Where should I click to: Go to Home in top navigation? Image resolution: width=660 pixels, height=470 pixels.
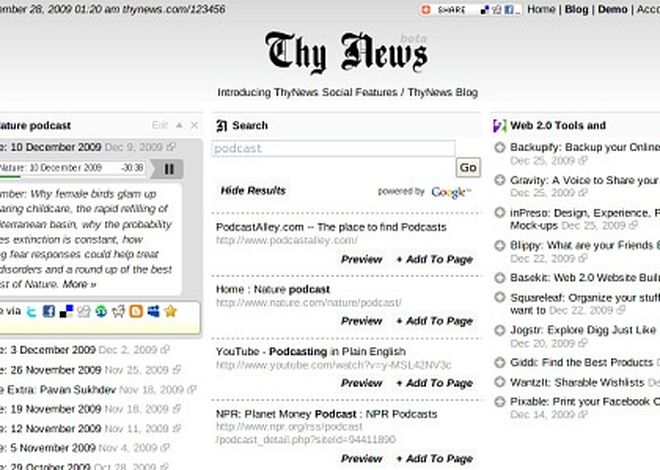[541, 9]
